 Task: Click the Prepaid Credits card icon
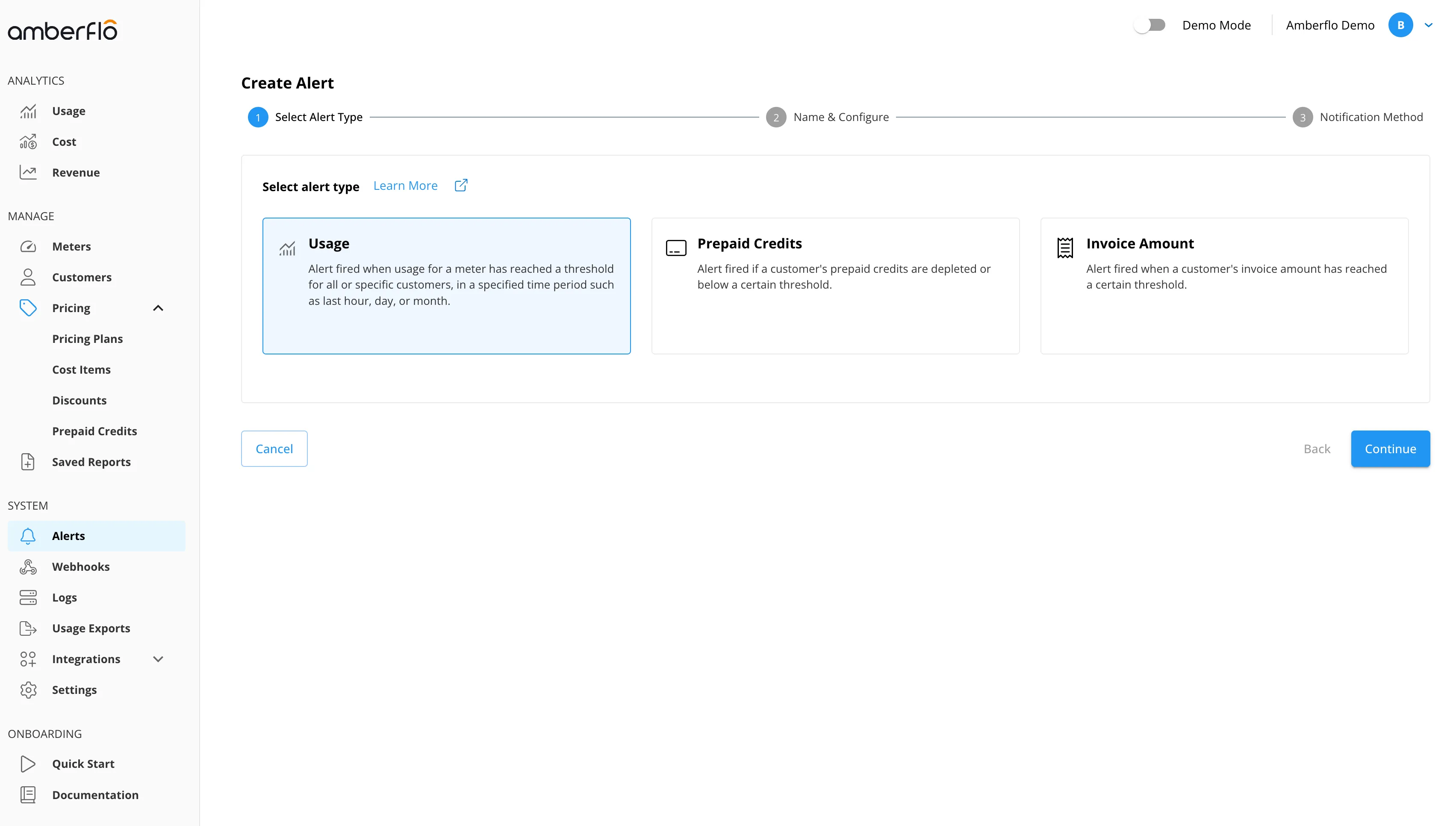pyautogui.click(x=675, y=248)
